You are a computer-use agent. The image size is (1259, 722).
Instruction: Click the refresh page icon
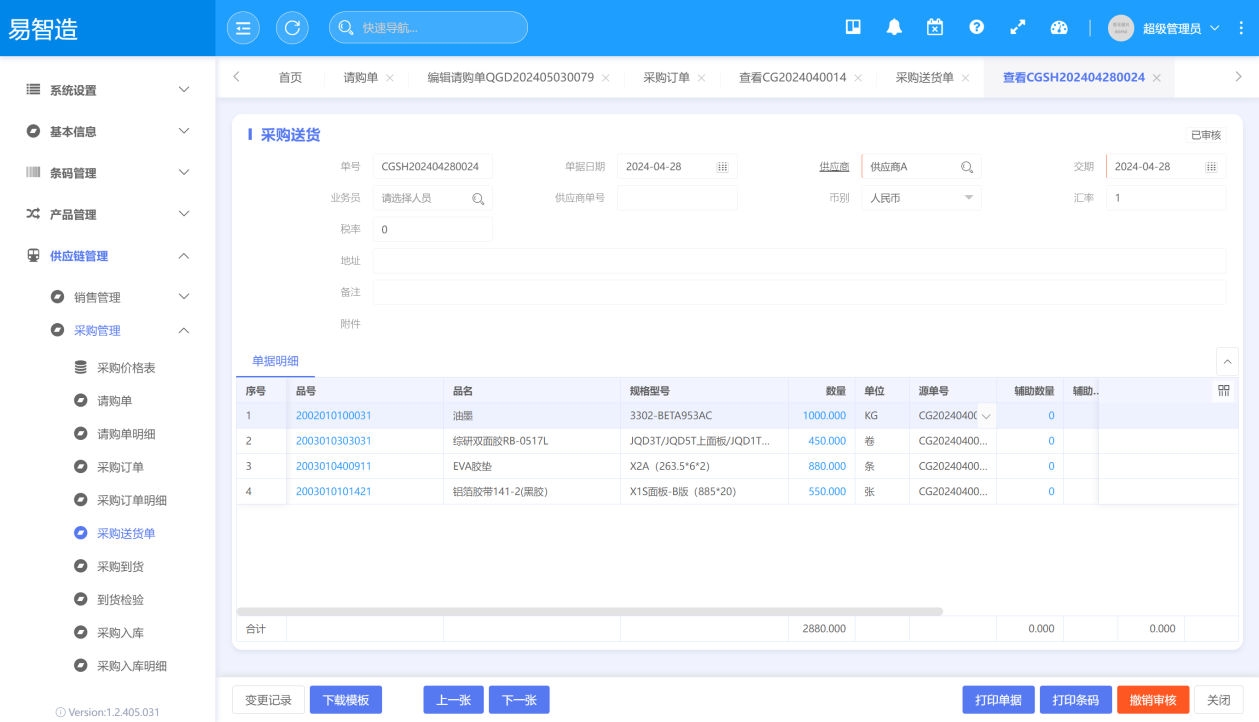tap(292, 28)
